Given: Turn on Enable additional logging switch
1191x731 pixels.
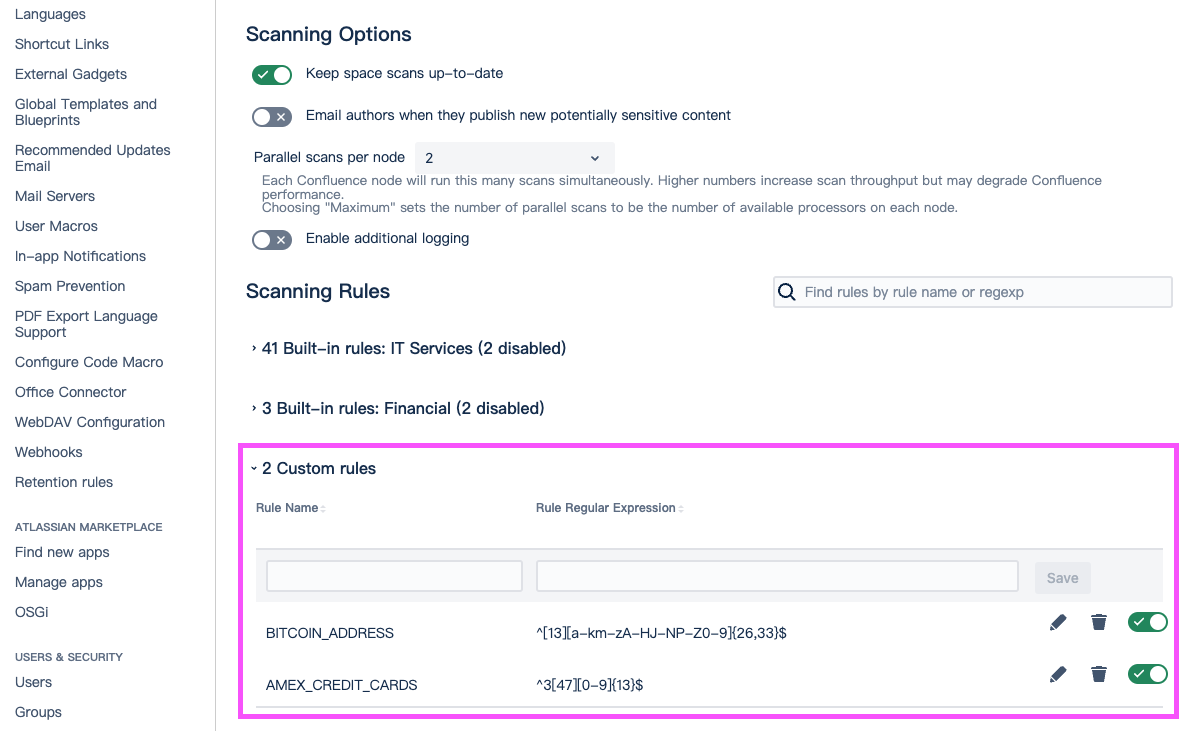Looking at the screenshot, I should click(271, 240).
